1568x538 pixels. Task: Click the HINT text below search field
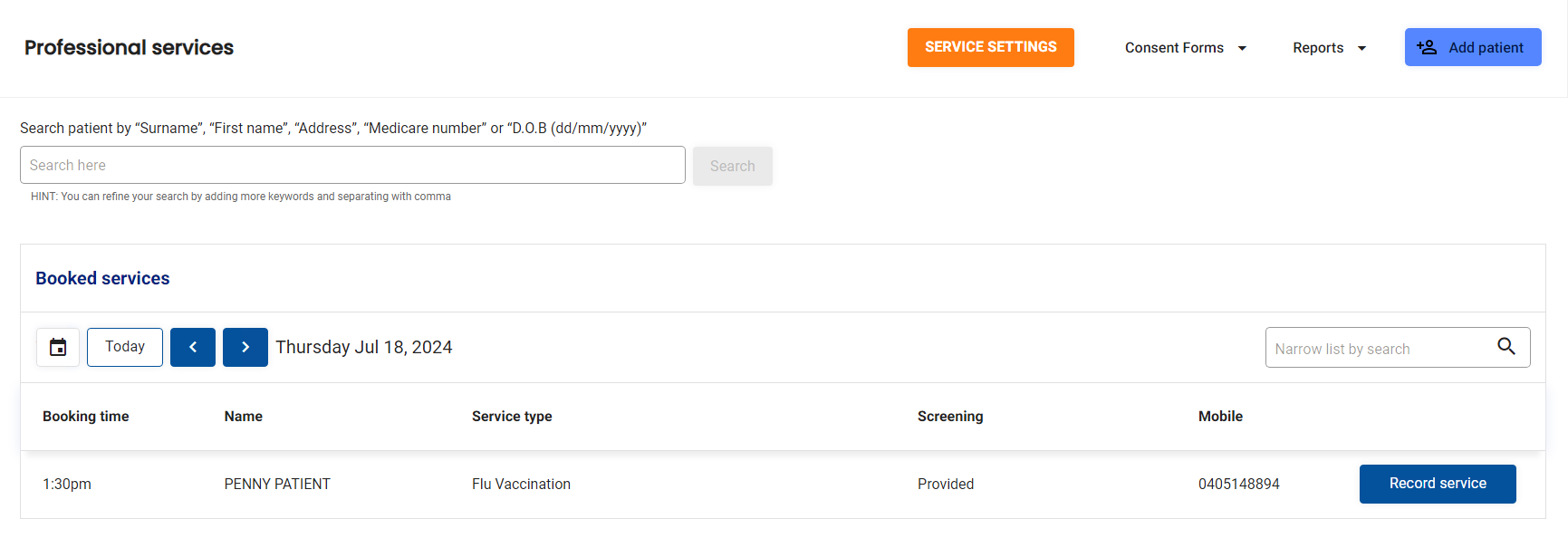click(x=241, y=197)
